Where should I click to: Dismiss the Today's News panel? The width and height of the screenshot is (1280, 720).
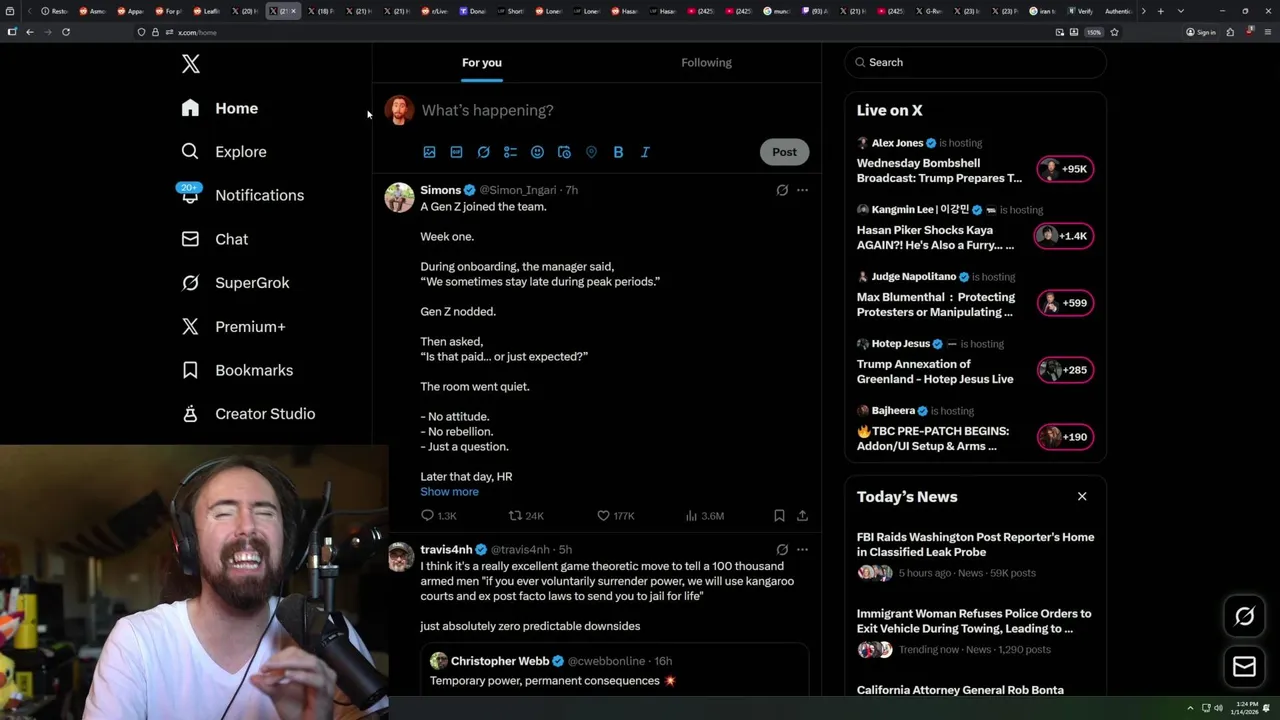point(1082,496)
